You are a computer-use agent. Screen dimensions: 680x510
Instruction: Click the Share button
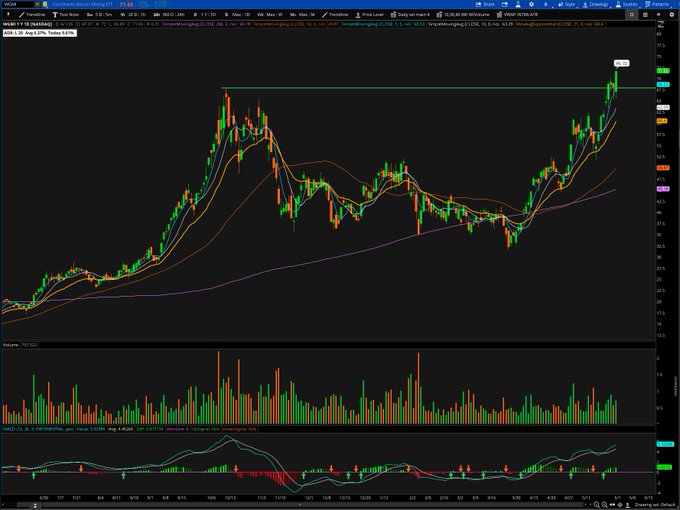tap(485, 4)
